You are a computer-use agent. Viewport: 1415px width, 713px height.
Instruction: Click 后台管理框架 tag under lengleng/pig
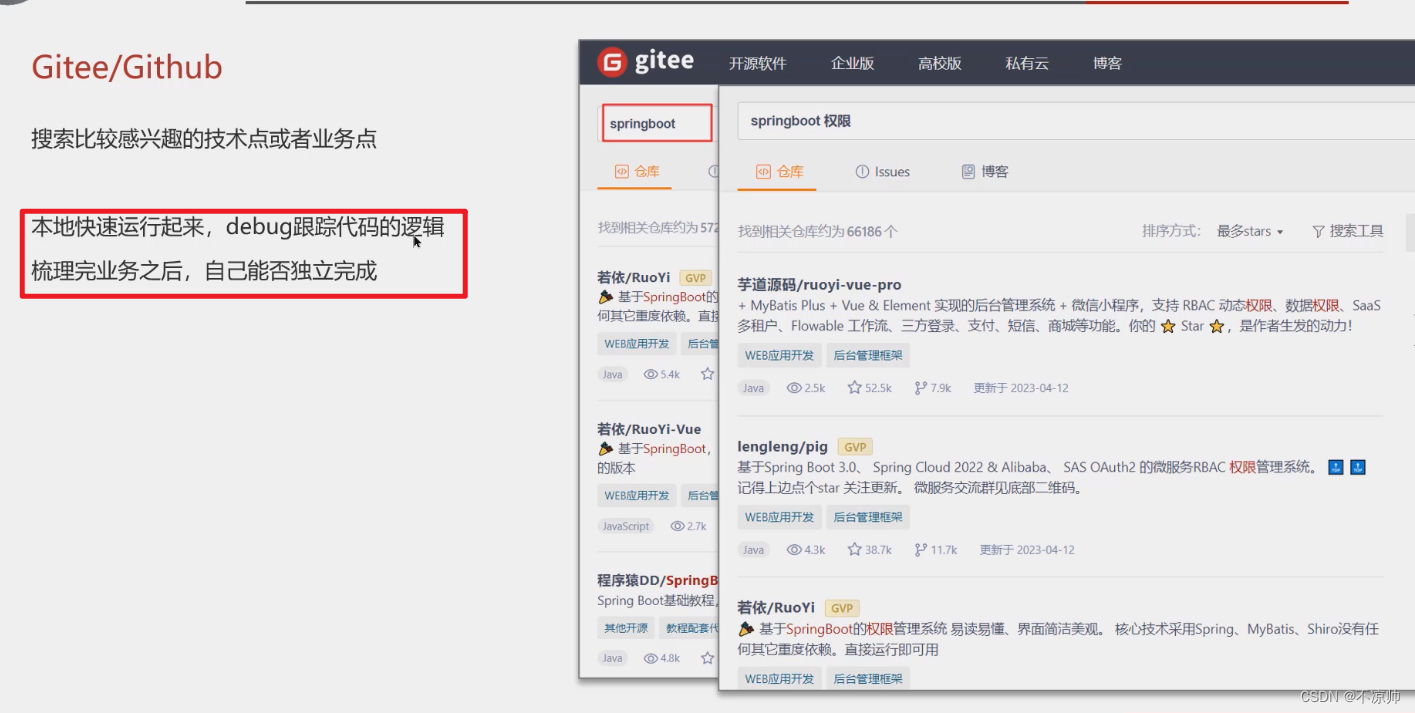coord(868,517)
